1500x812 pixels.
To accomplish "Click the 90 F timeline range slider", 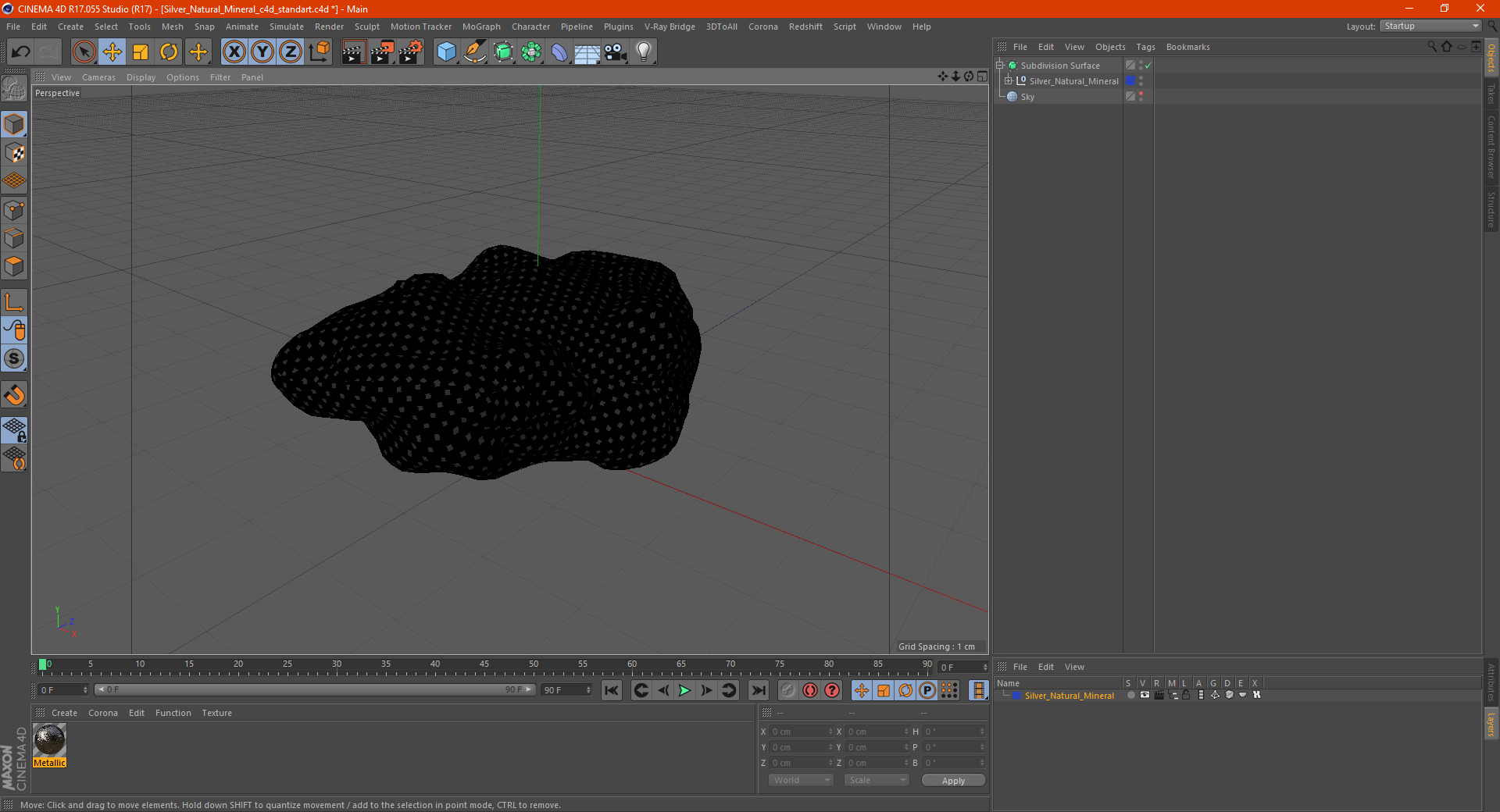I will point(315,689).
